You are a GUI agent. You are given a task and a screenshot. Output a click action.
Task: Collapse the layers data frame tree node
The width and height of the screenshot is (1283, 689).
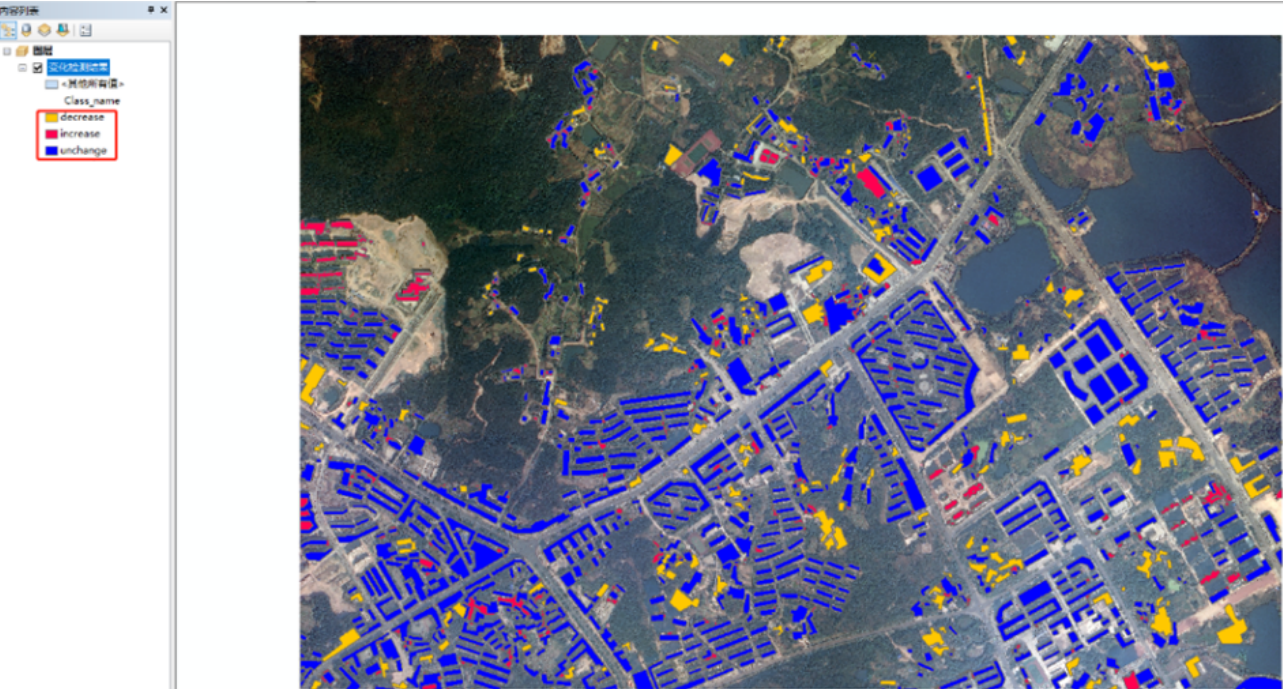7,51
